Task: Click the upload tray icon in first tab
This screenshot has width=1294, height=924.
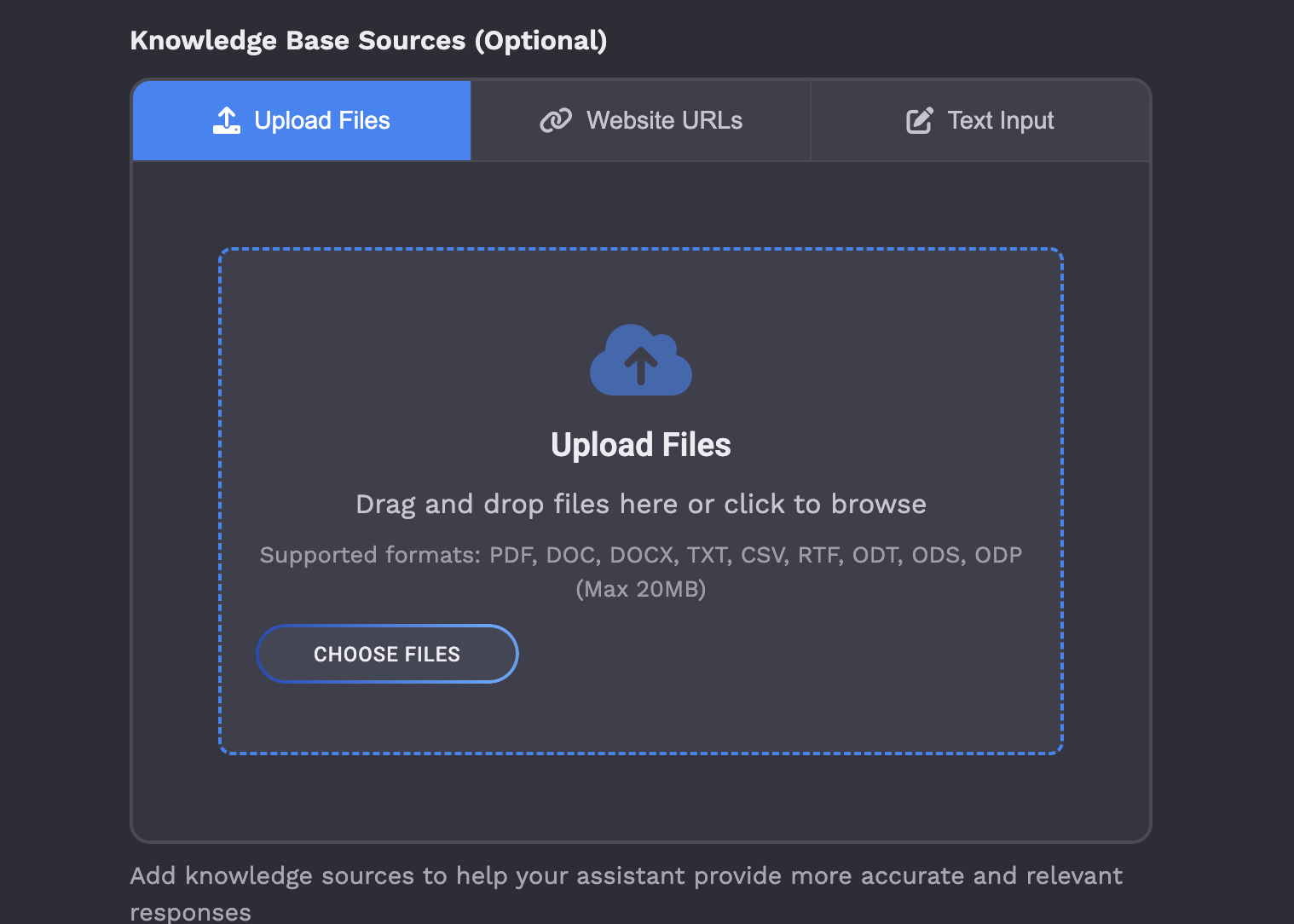Action: point(226,120)
